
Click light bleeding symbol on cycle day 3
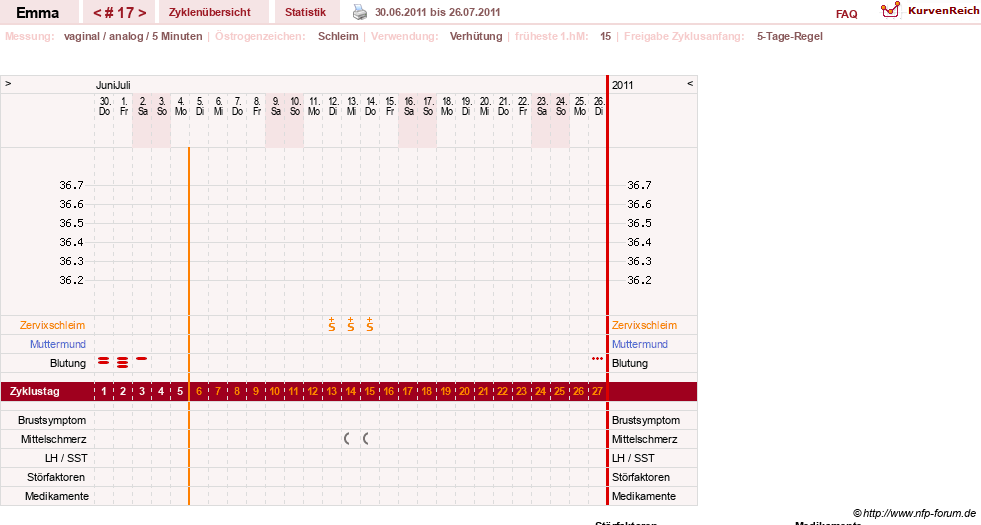point(141,359)
